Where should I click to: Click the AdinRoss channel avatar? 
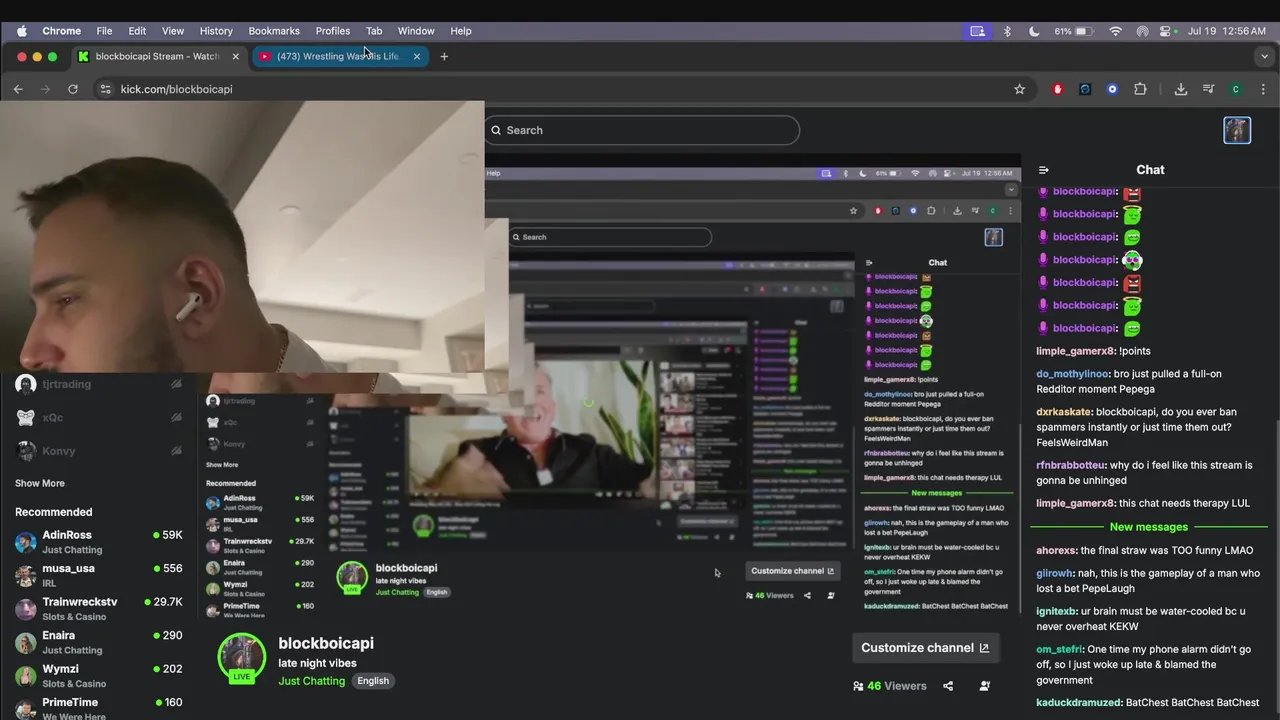26,542
